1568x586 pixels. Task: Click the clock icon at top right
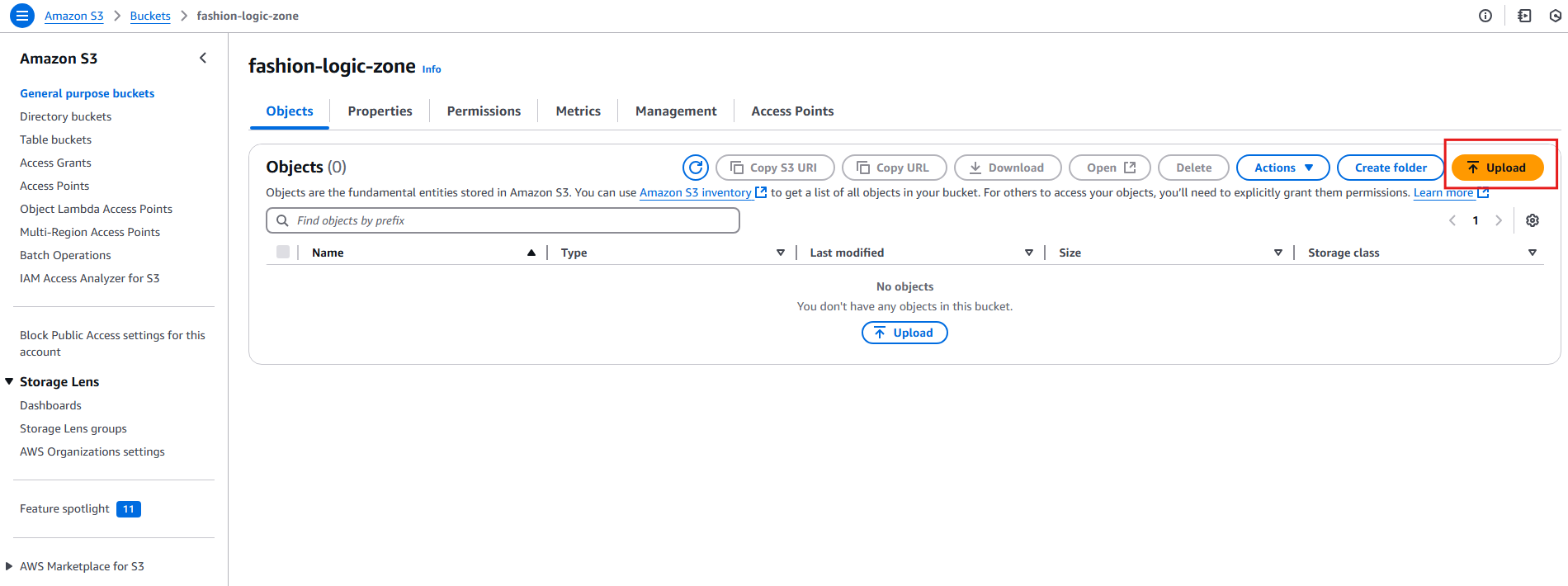(1556, 16)
